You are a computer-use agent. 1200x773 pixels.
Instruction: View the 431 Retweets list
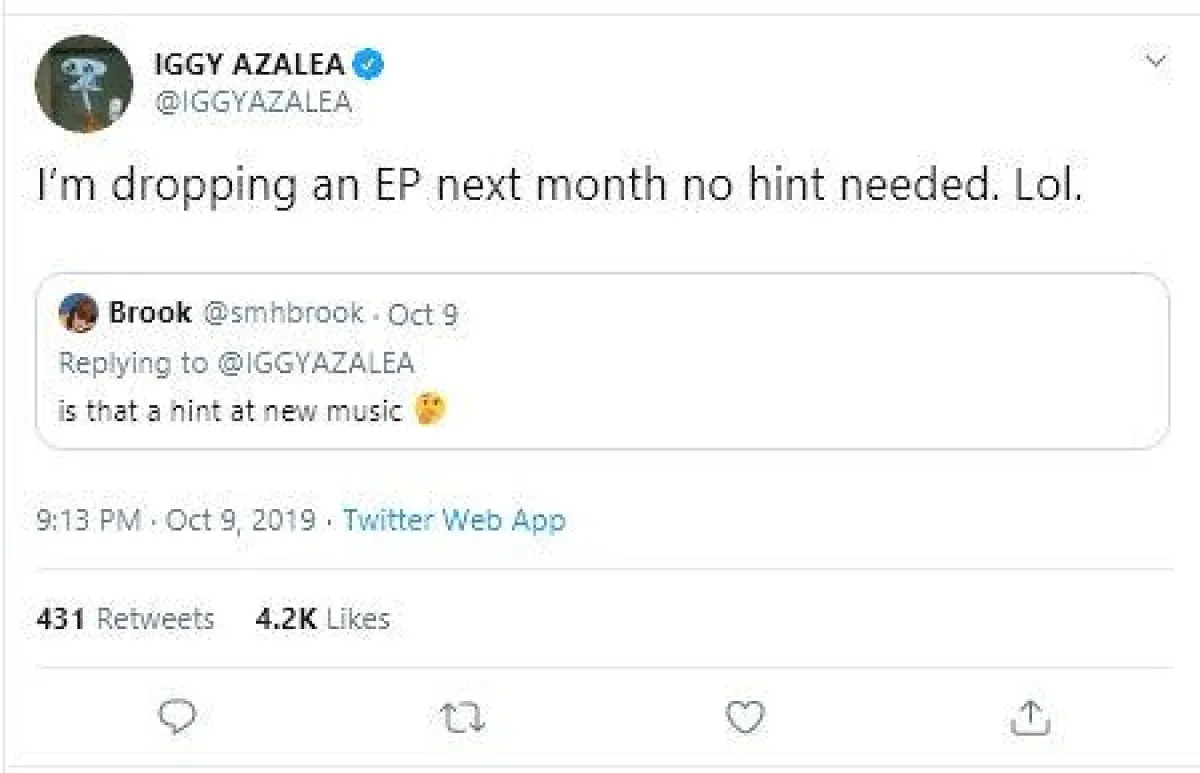(125, 619)
